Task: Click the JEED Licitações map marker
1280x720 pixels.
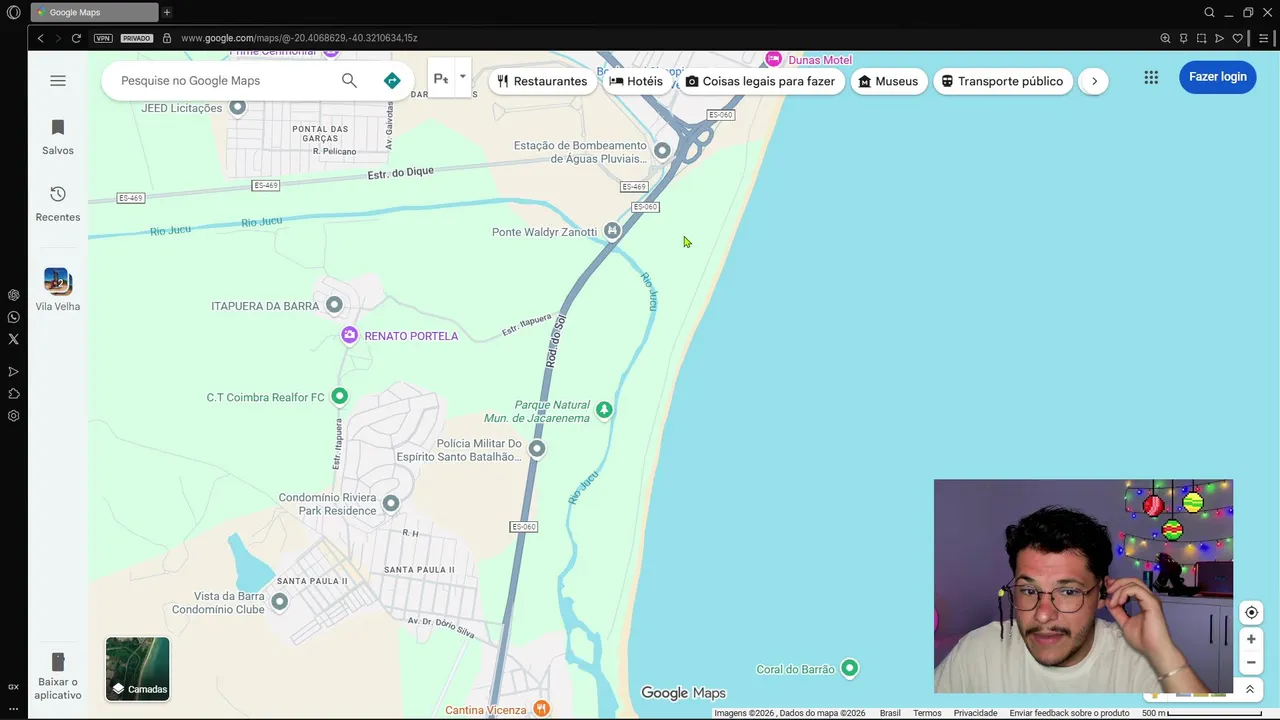Action: (x=238, y=107)
